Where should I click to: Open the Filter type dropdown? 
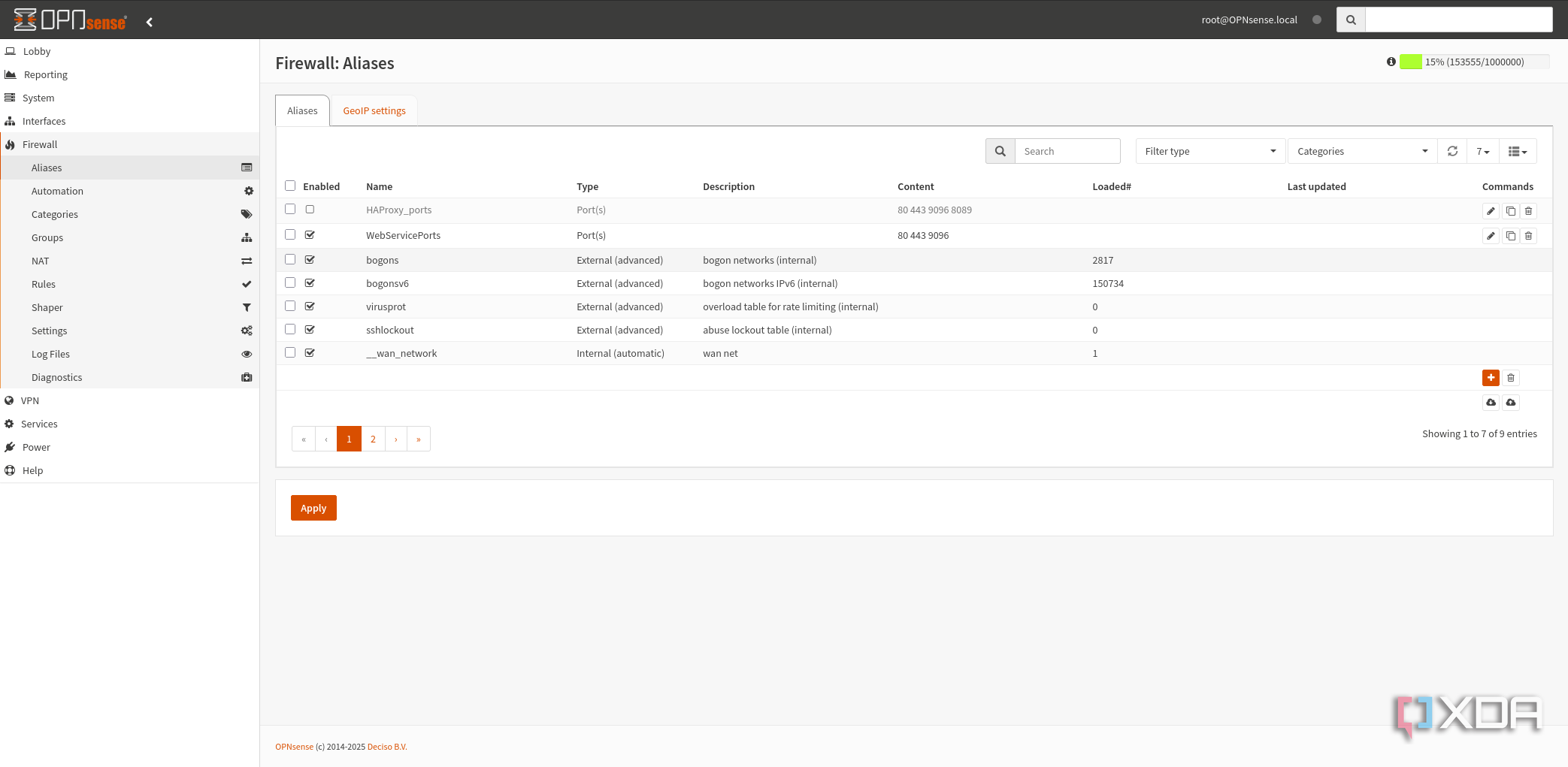click(1209, 151)
